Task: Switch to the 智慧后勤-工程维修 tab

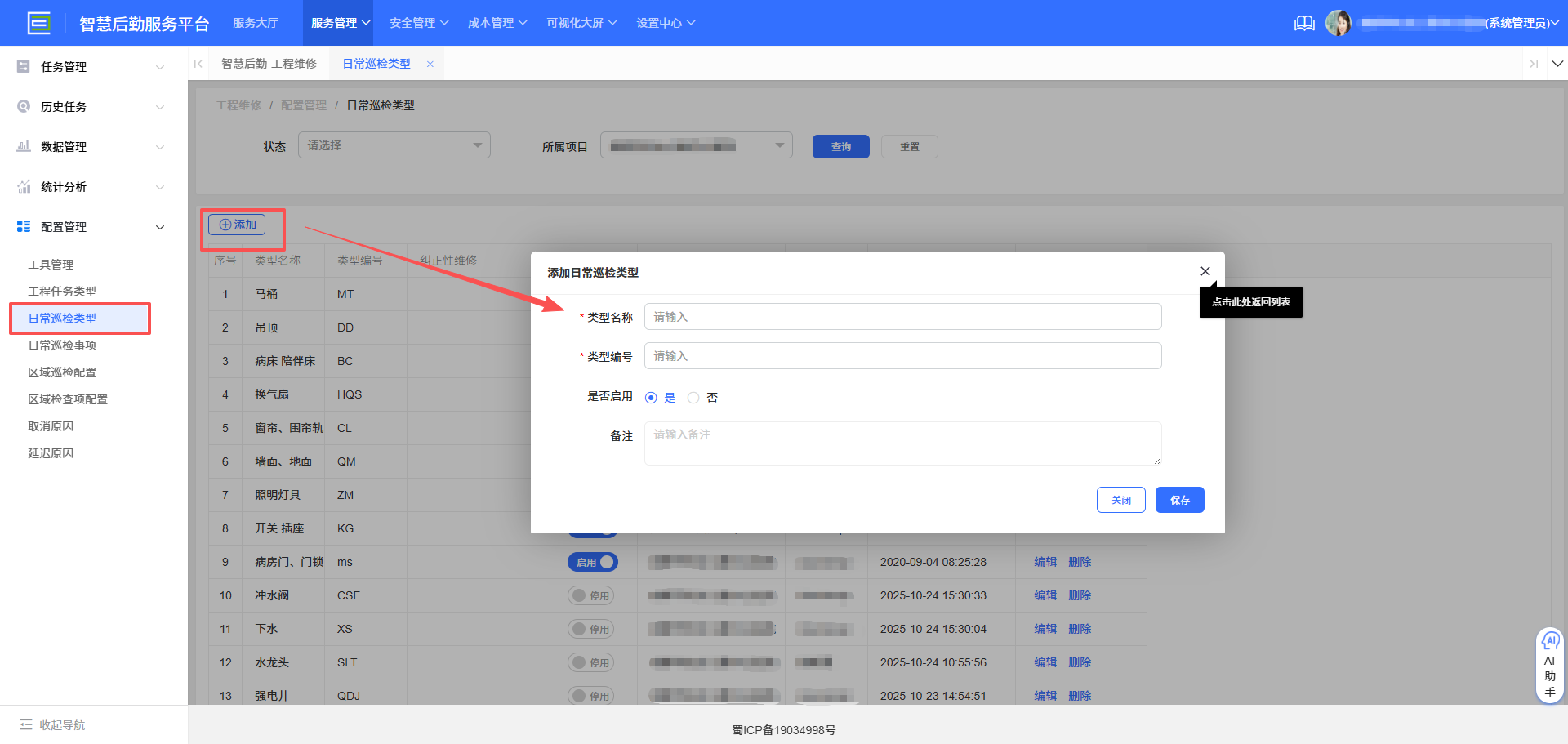Action: click(269, 62)
